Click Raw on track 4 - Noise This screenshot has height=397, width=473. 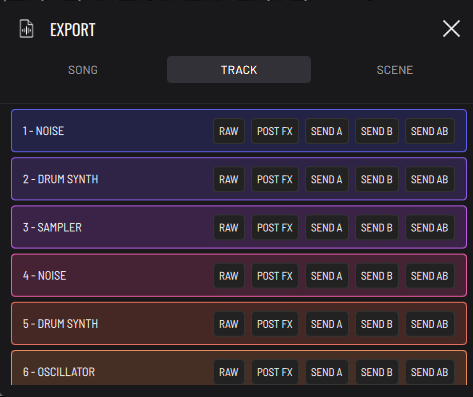(x=229, y=276)
